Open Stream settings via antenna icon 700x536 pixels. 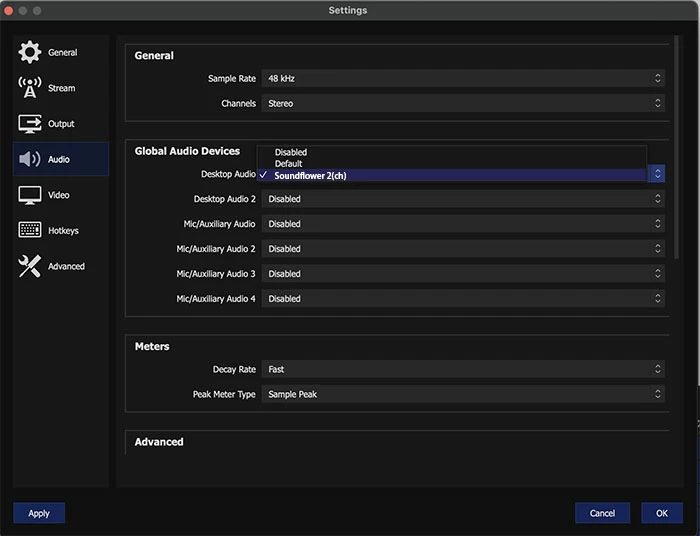click(x=30, y=88)
